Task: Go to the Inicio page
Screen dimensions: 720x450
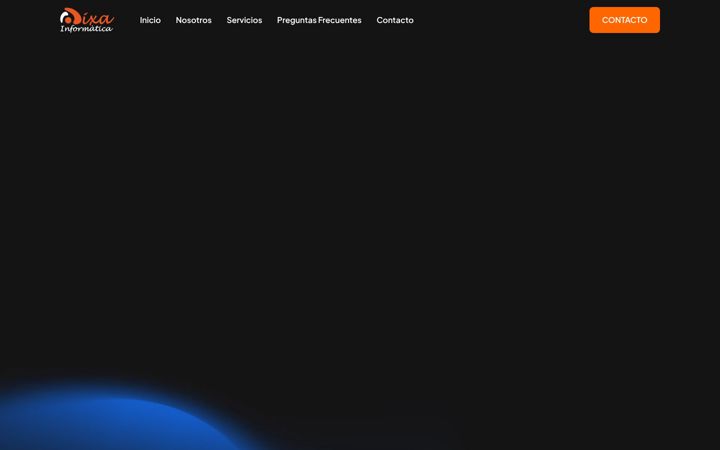Action: (x=150, y=20)
